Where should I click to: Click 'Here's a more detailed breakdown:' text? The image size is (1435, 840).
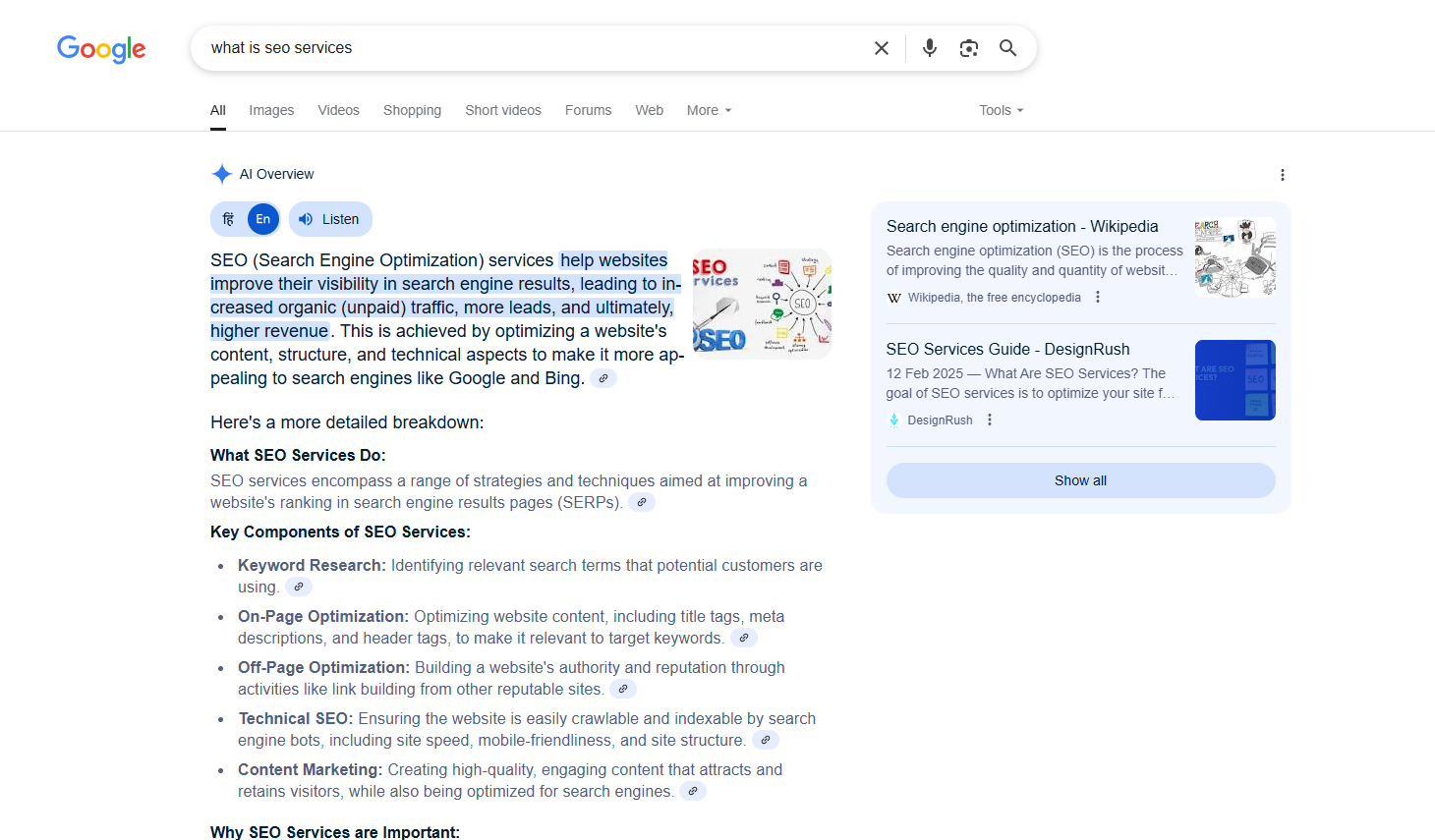(x=347, y=422)
